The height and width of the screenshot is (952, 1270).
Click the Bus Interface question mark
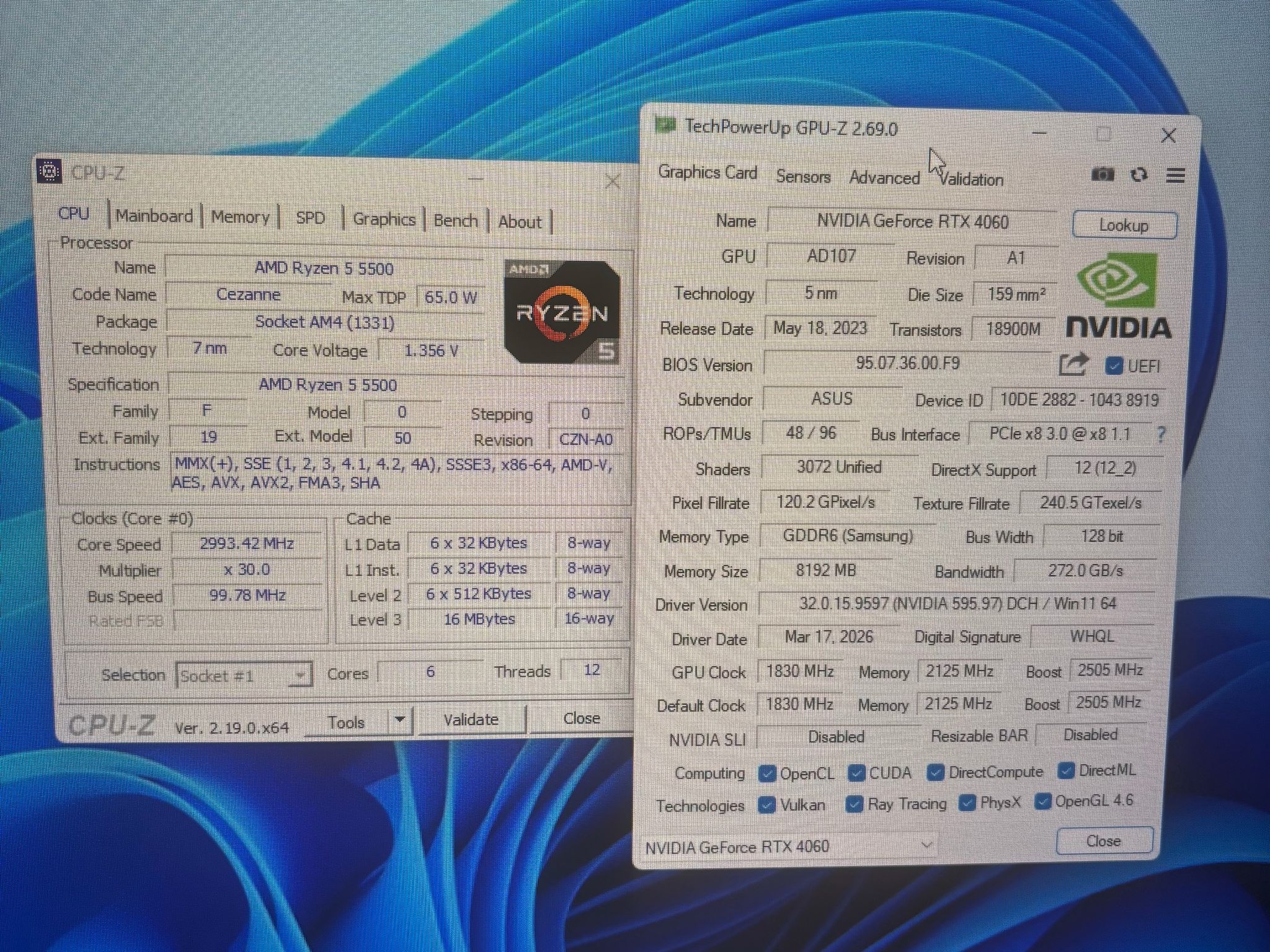[1161, 434]
